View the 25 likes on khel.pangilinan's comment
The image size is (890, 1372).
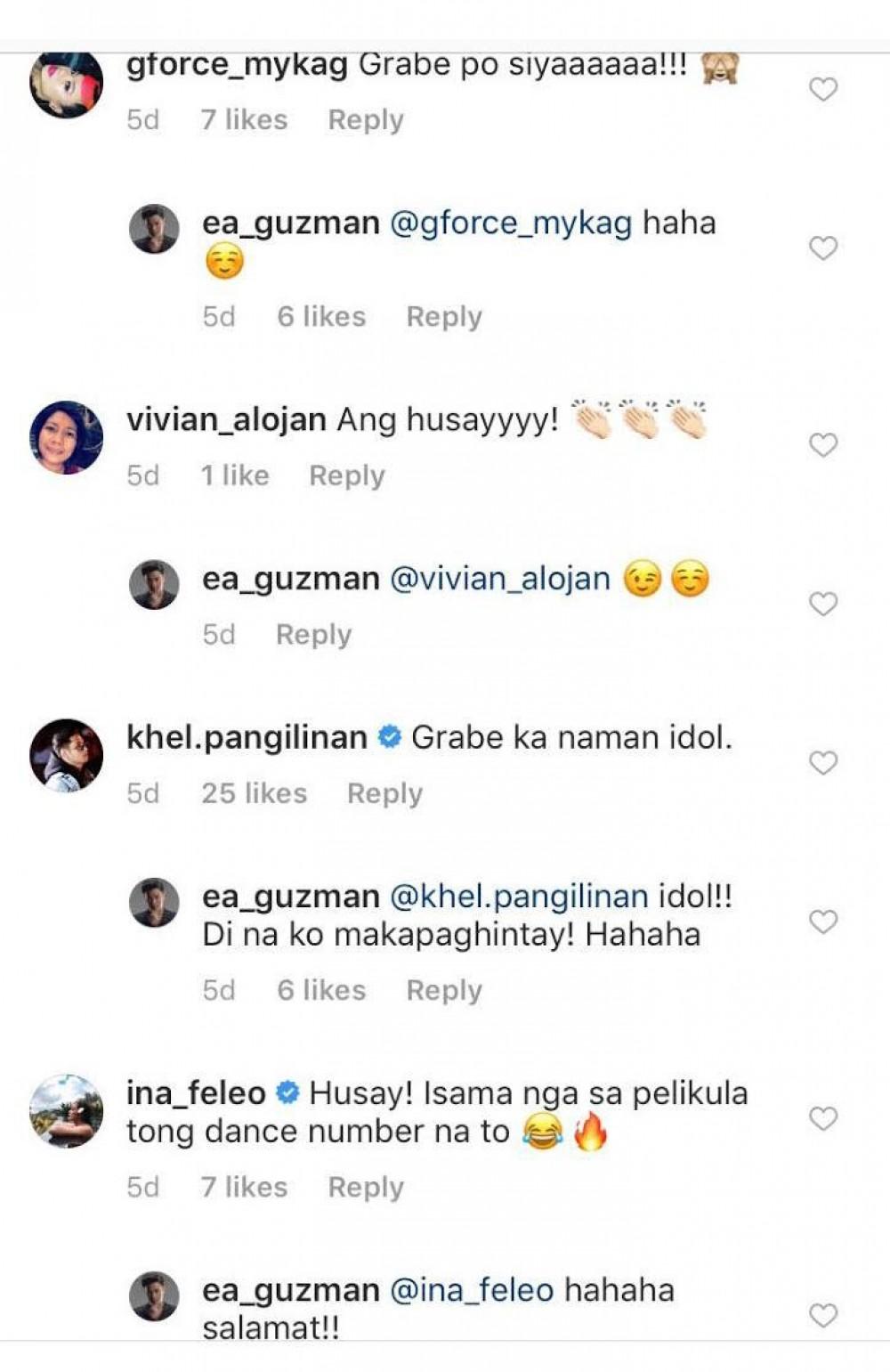pyautogui.click(x=254, y=793)
